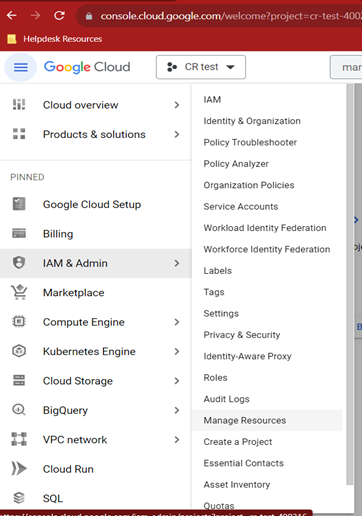Open Settings submenu item
The height and width of the screenshot is (516, 362).
pos(221,313)
